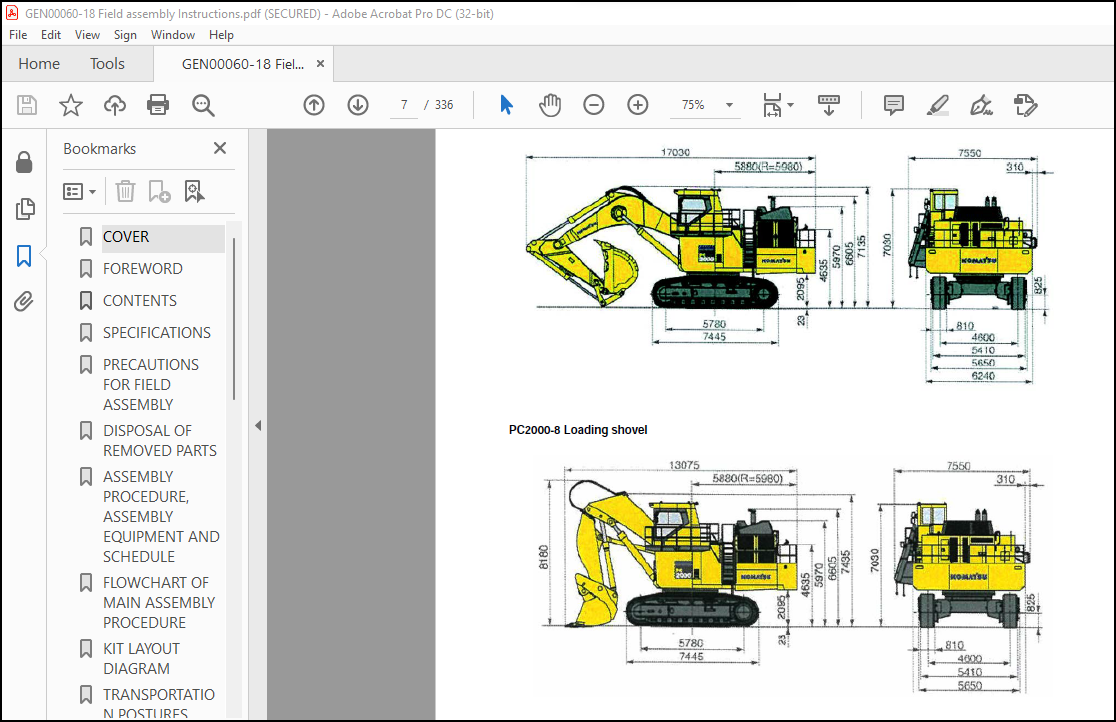Zoom out with the minus button
Image resolution: width=1116 pixels, height=722 pixels.
click(x=594, y=105)
